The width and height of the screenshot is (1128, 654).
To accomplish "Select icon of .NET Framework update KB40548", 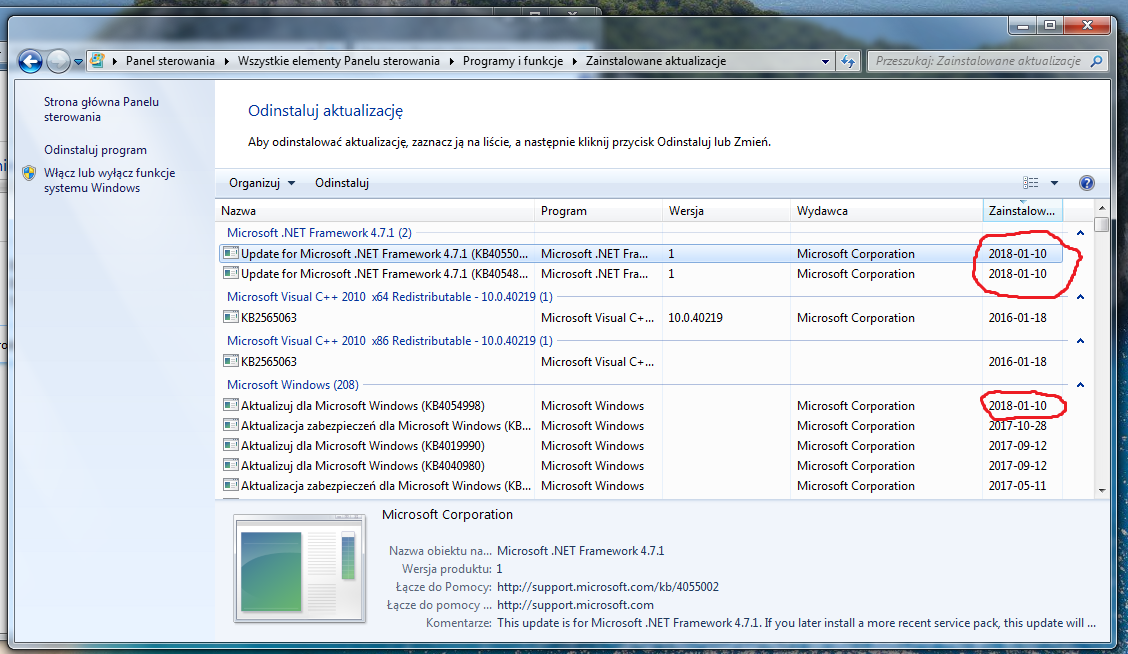I will [x=230, y=273].
